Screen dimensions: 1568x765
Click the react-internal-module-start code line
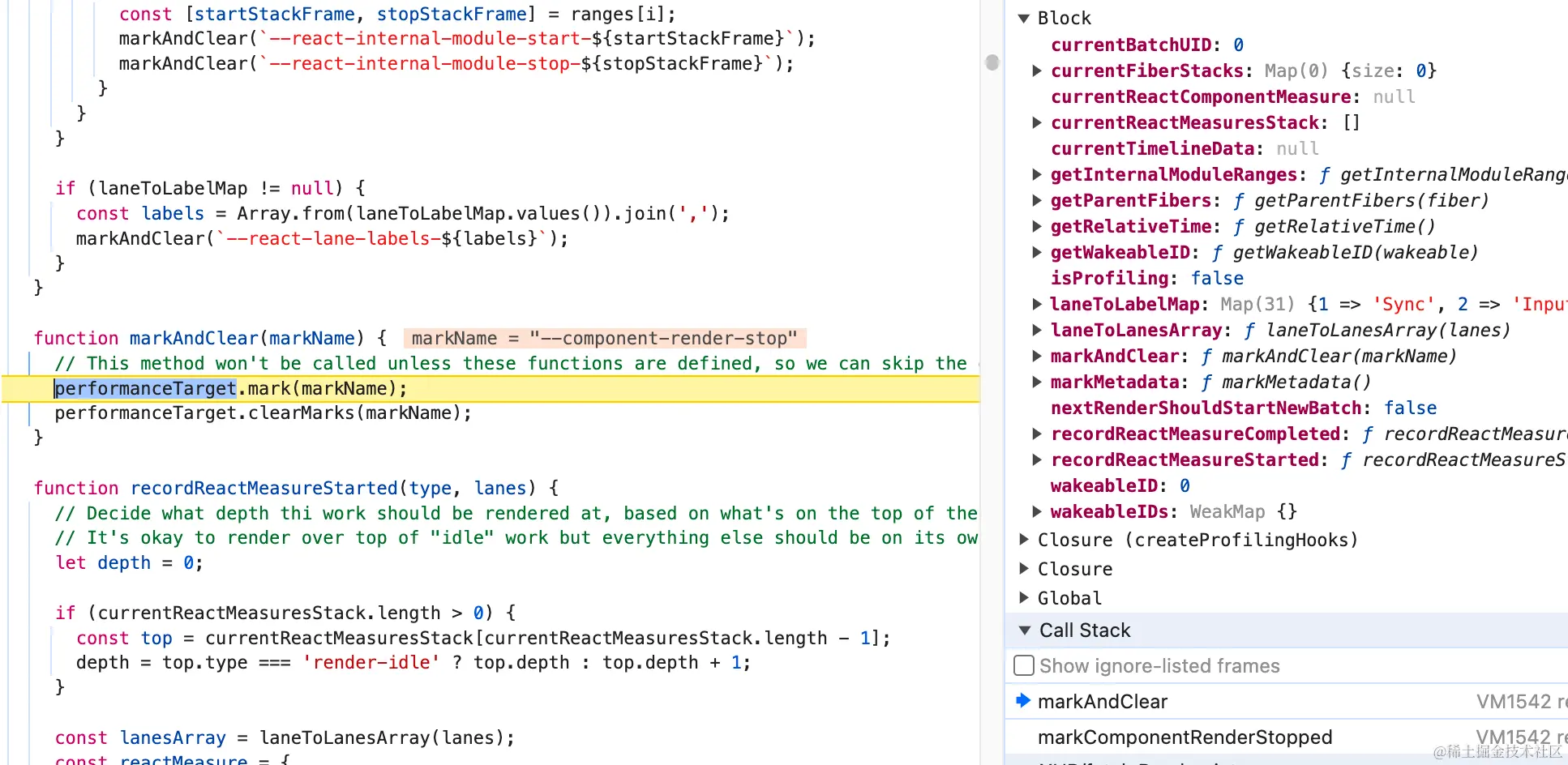(x=467, y=38)
